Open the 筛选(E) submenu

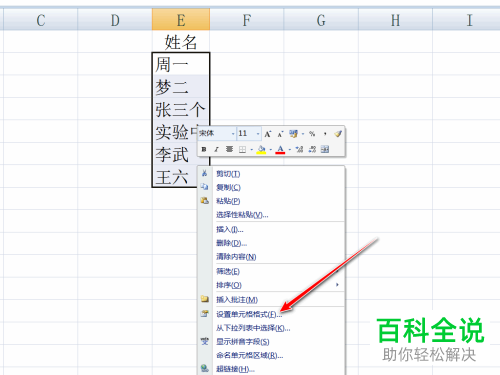[271, 271]
